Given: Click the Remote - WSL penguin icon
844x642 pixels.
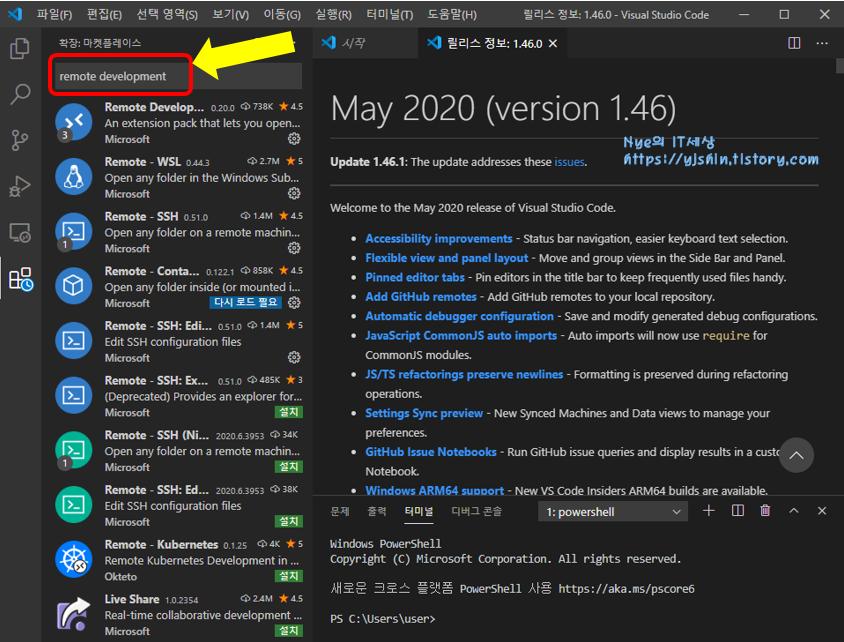Looking at the screenshot, I should 73,177.
